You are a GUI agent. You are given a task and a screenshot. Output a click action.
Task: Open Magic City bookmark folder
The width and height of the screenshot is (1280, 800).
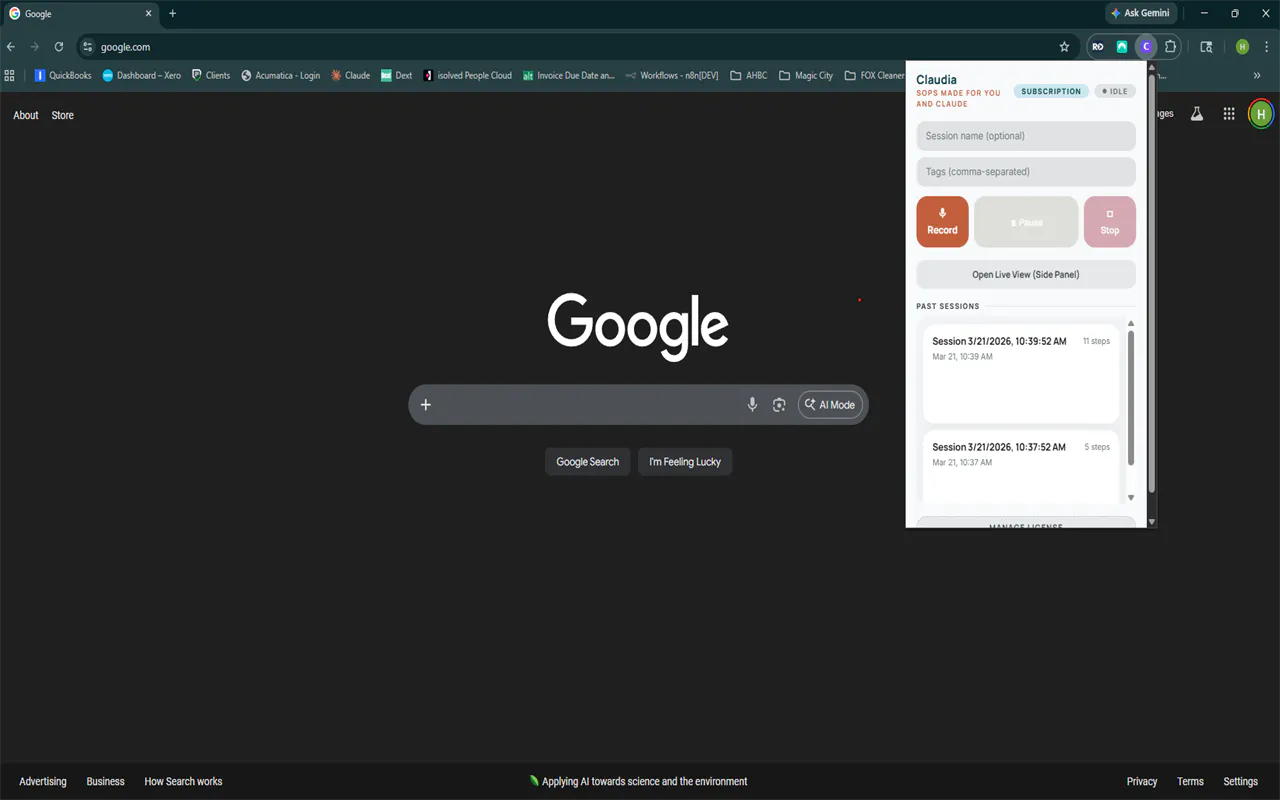point(806,75)
